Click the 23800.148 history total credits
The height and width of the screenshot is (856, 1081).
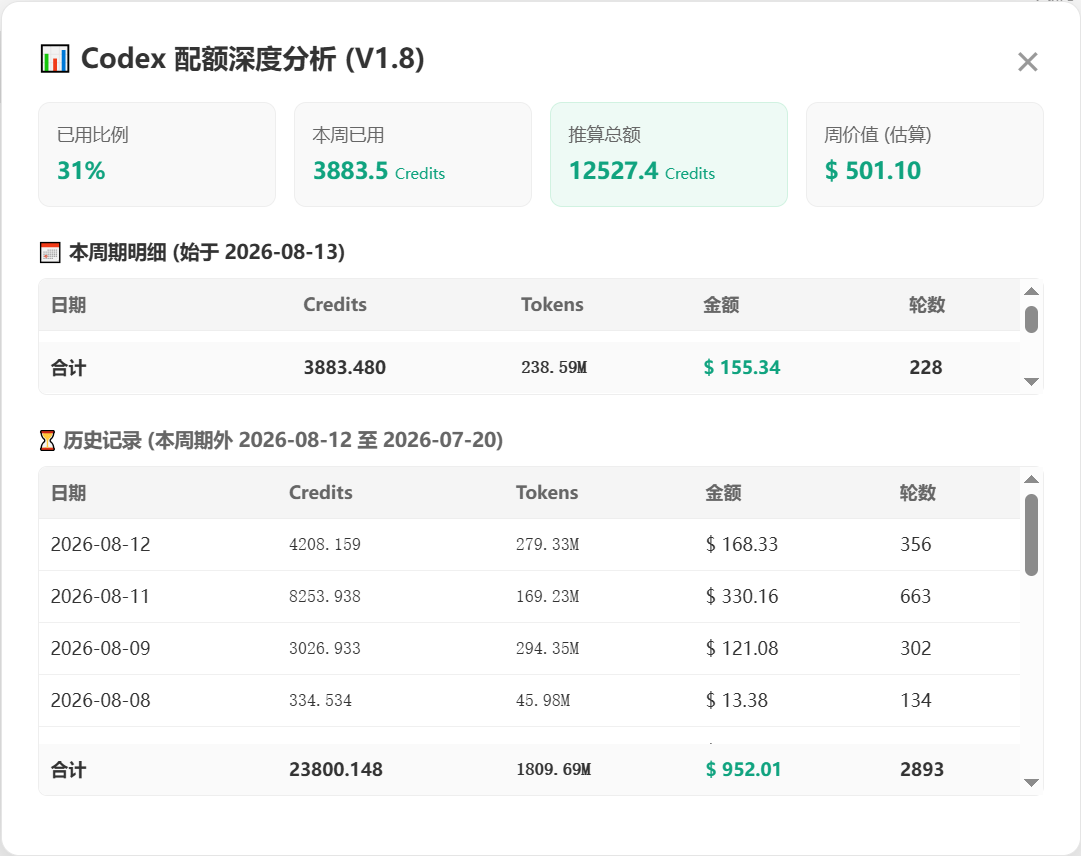(336, 769)
